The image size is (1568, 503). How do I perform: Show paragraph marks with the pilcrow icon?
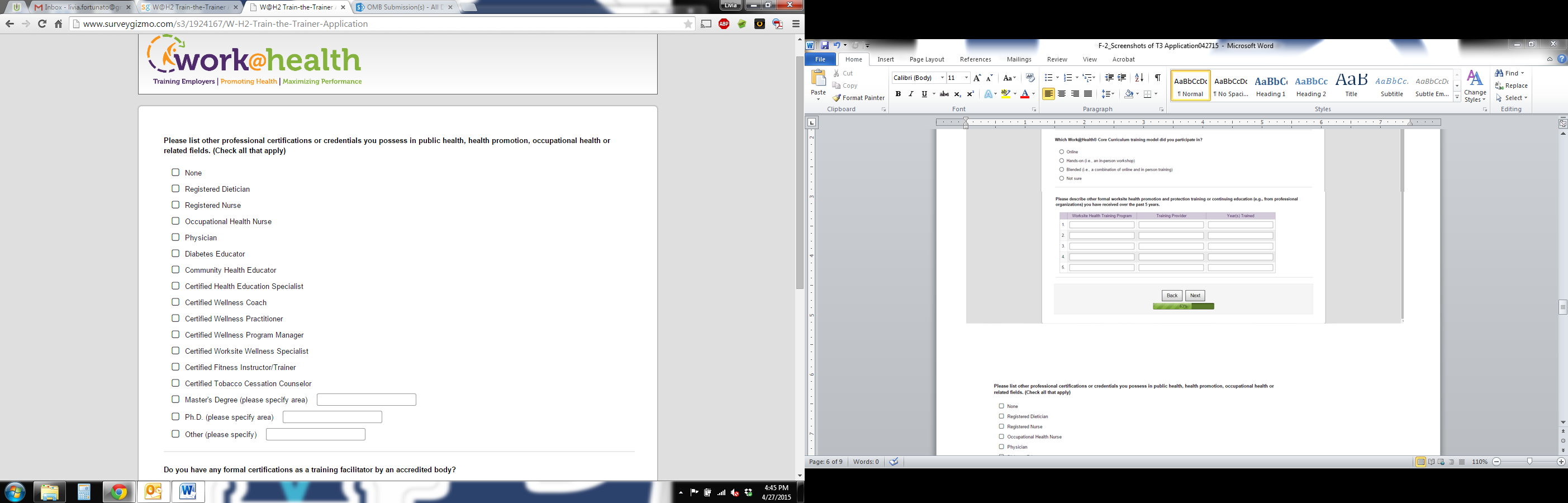click(1157, 78)
